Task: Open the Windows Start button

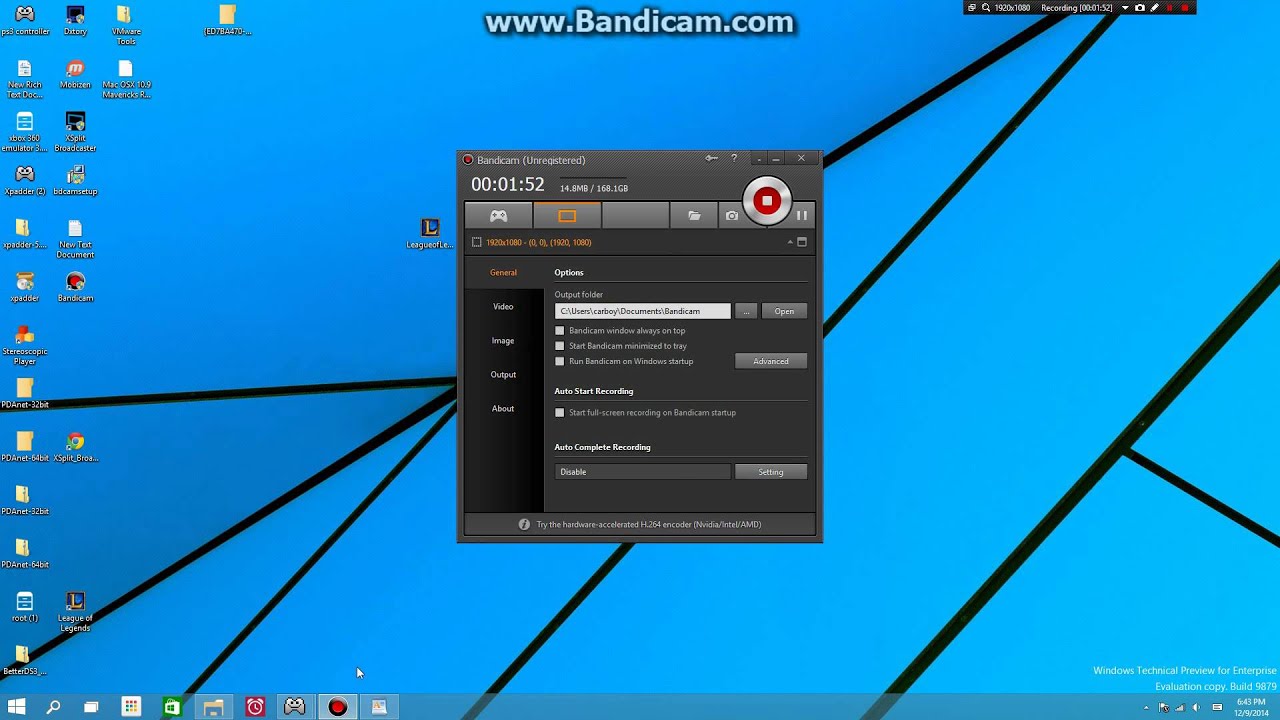Action: (x=16, y=707)
